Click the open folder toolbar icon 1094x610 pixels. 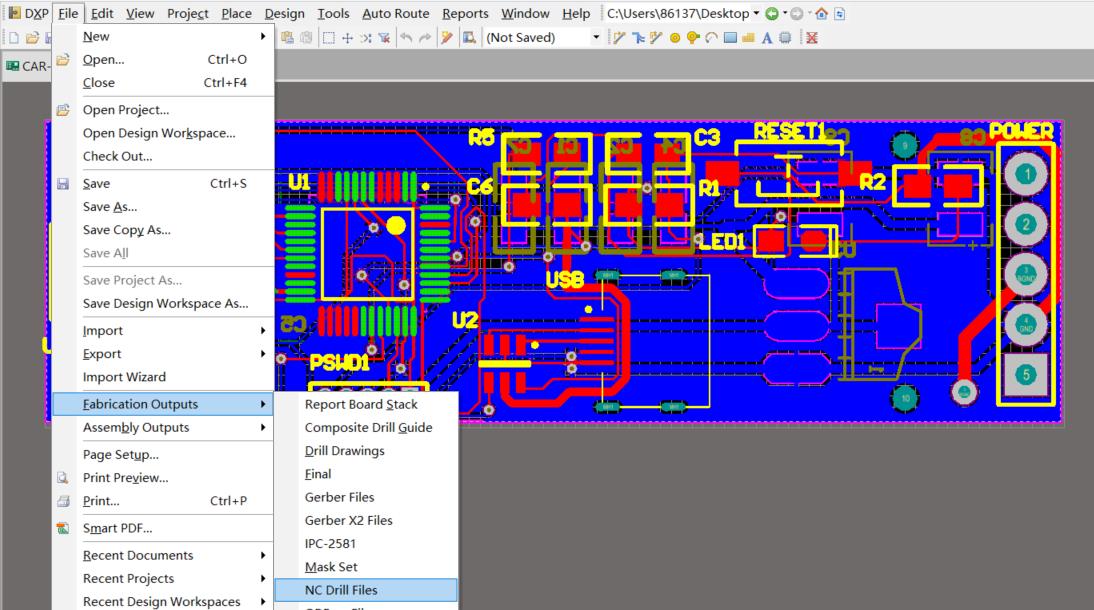[x=32, y=38]
